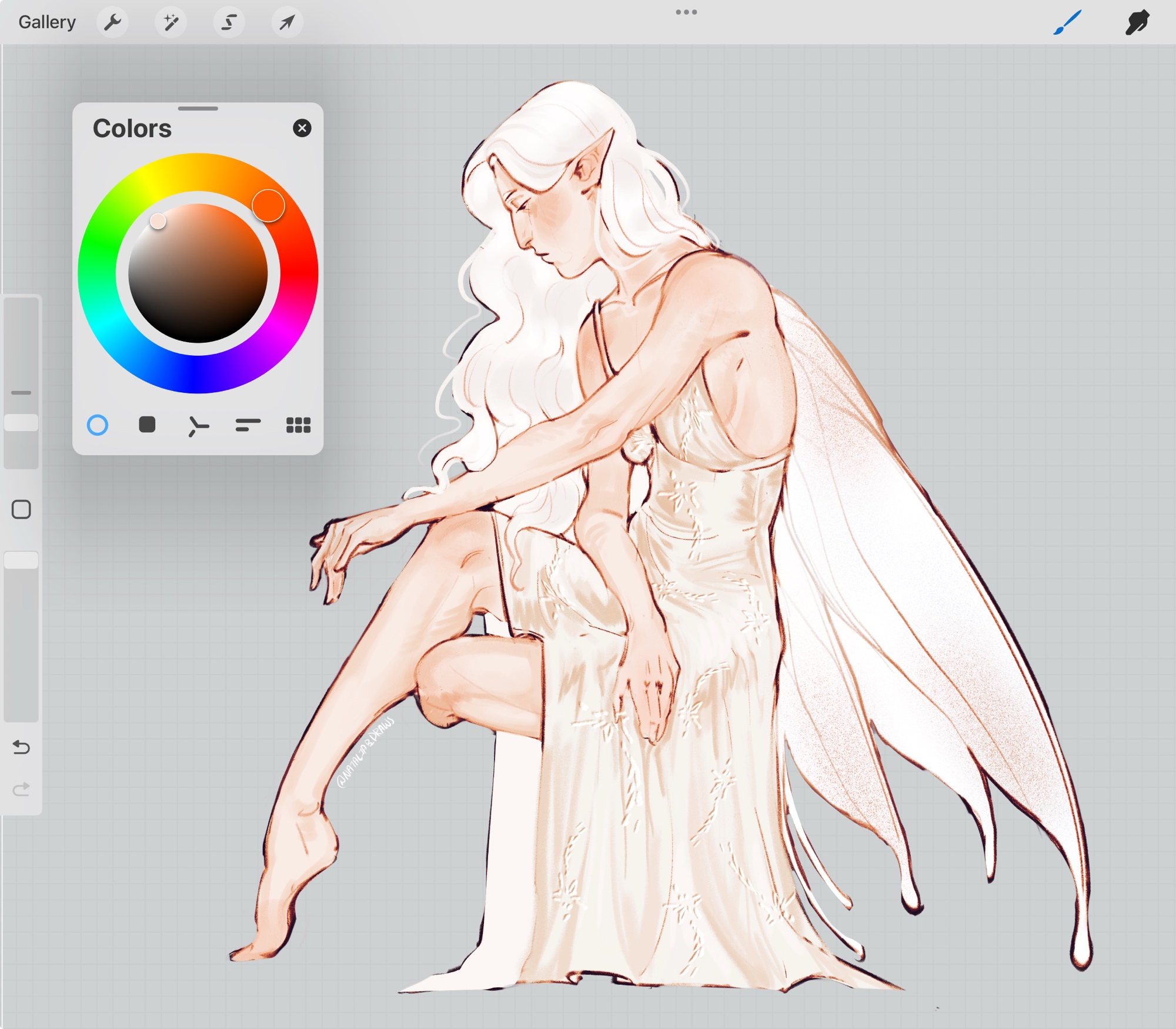Switch to Harmony color tab
This screenshot has height=1029, width=1176.
tap(198, 426)
